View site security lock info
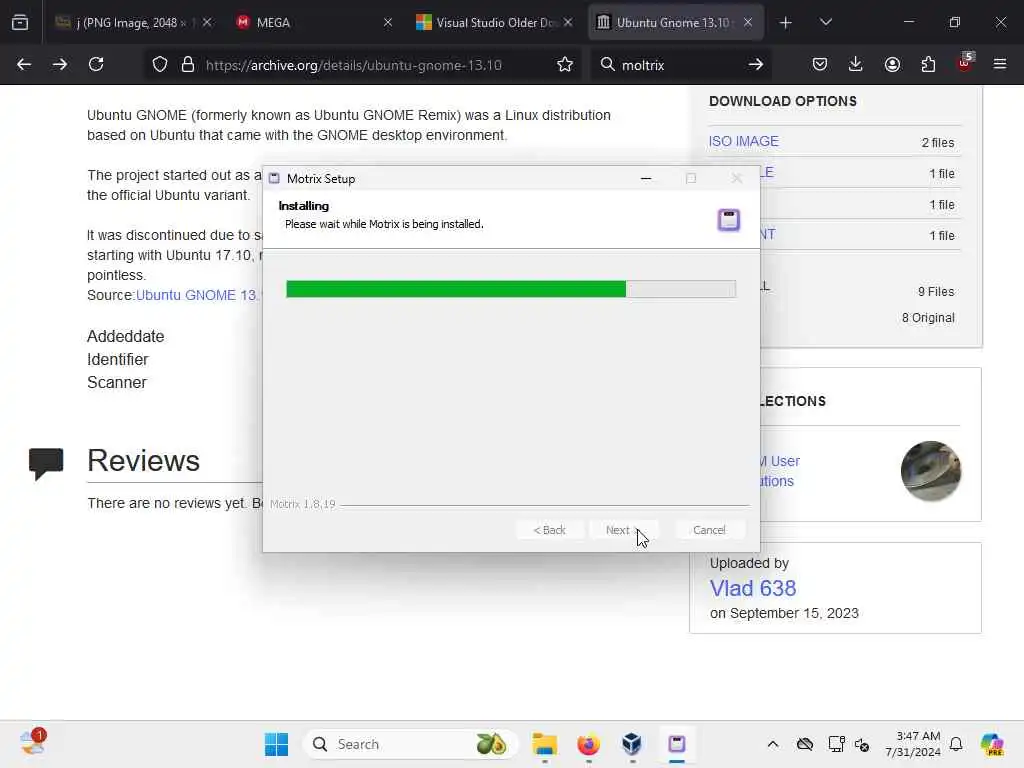The image size is (1024, 768). [x=188, y=65]
